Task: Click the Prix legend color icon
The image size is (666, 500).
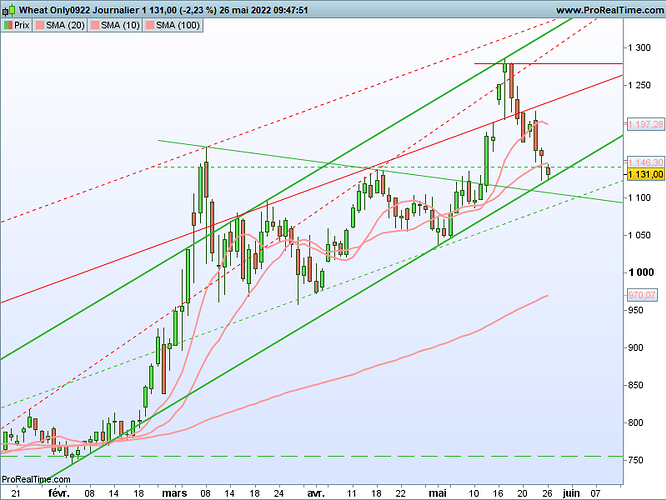Action: (x=8, y=23)
